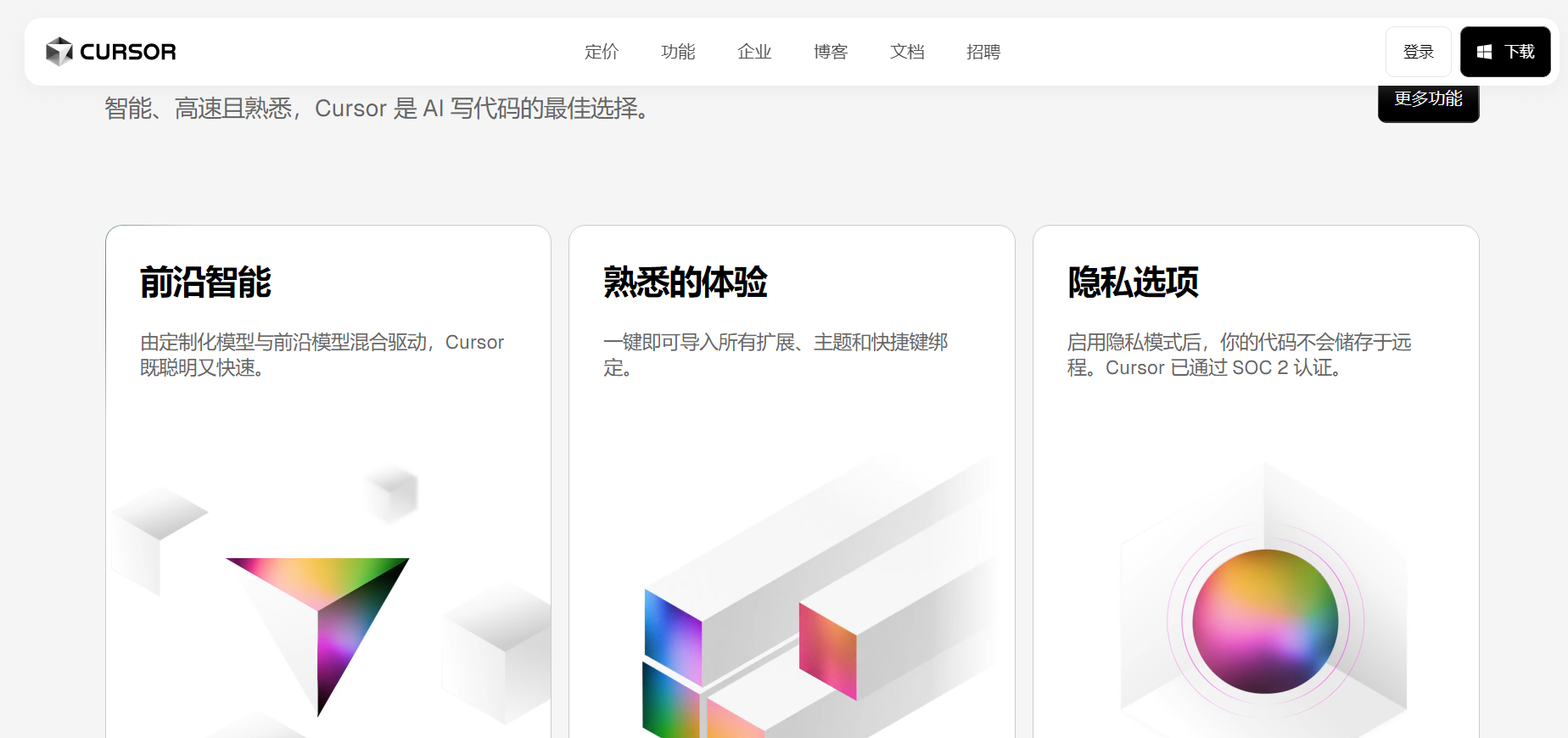The height and width of the screenshot is (738, 1568).
Task: Open the 定价 pricing page
Action: point(602,52)
